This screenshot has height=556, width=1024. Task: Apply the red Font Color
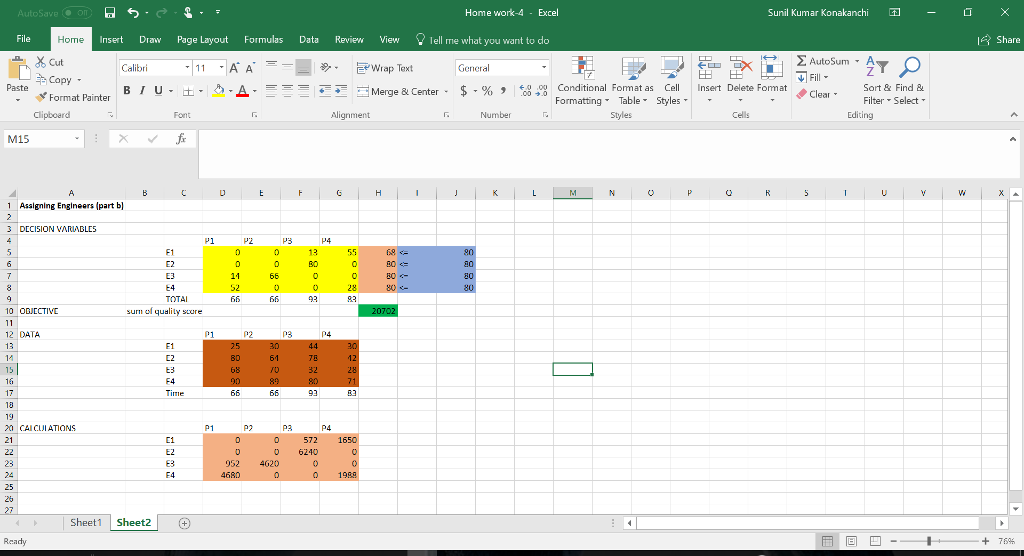[242, 91]
